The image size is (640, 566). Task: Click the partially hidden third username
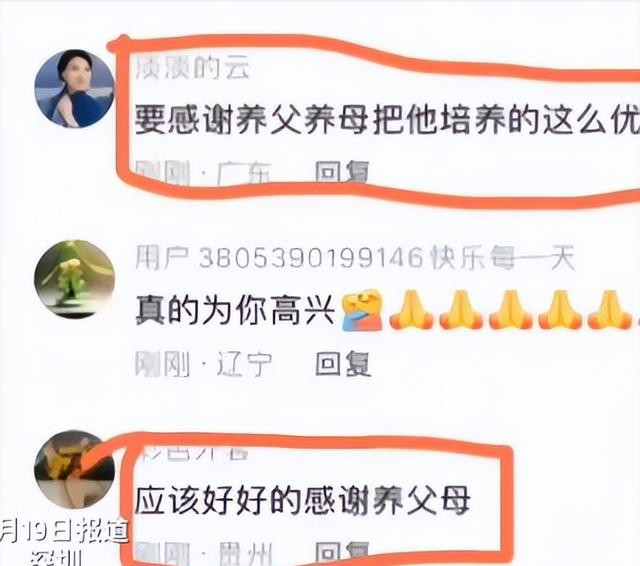pyautogui.click(x=193, y=454)
